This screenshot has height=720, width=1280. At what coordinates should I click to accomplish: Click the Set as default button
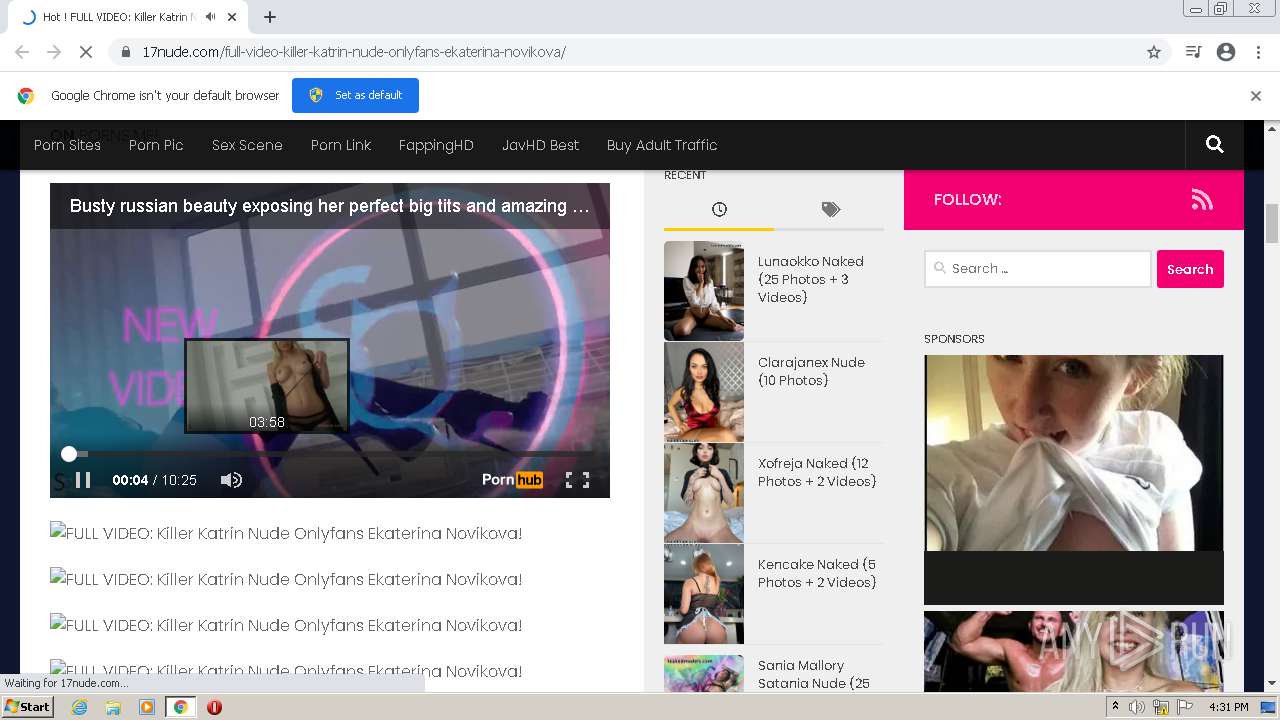coord(355,95)
